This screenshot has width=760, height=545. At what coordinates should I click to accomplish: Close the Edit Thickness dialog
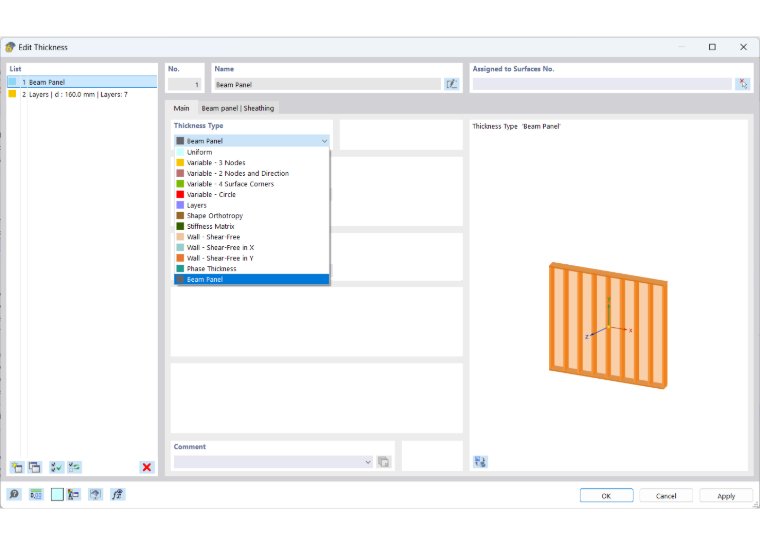pyautogui.click(x=743, y=47)
